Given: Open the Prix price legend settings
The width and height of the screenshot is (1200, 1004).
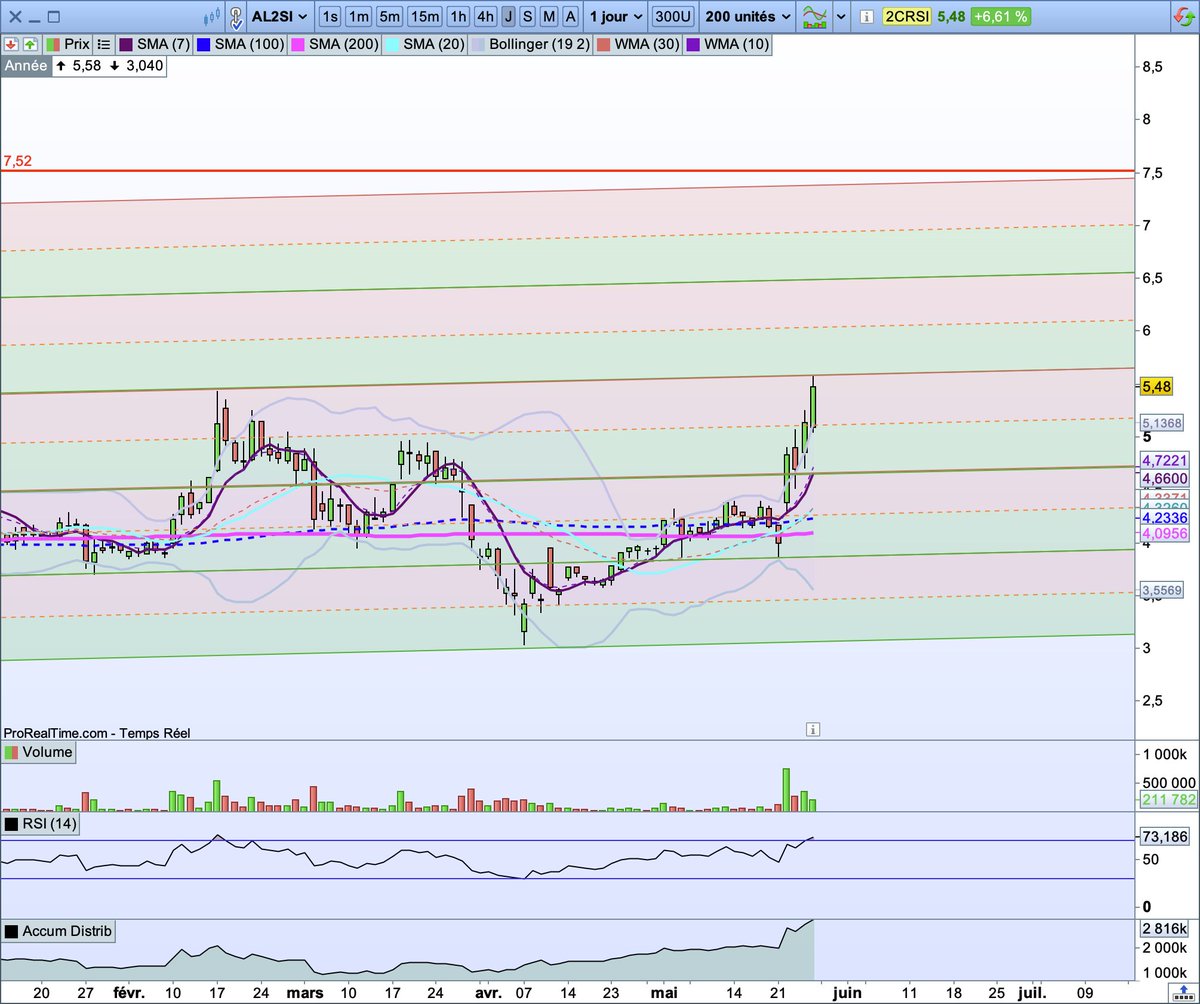Looking at the screenshot, I should pos(66,45).
